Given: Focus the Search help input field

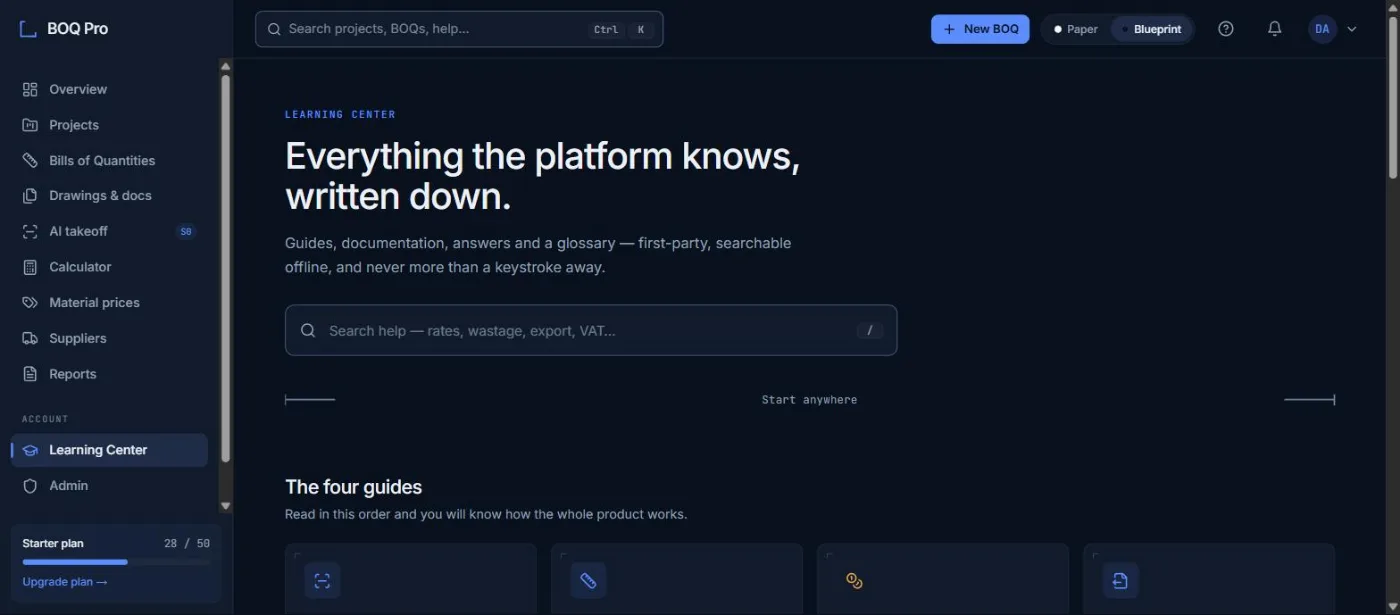Looking at the screenshot, I should [x=591, y=330].
